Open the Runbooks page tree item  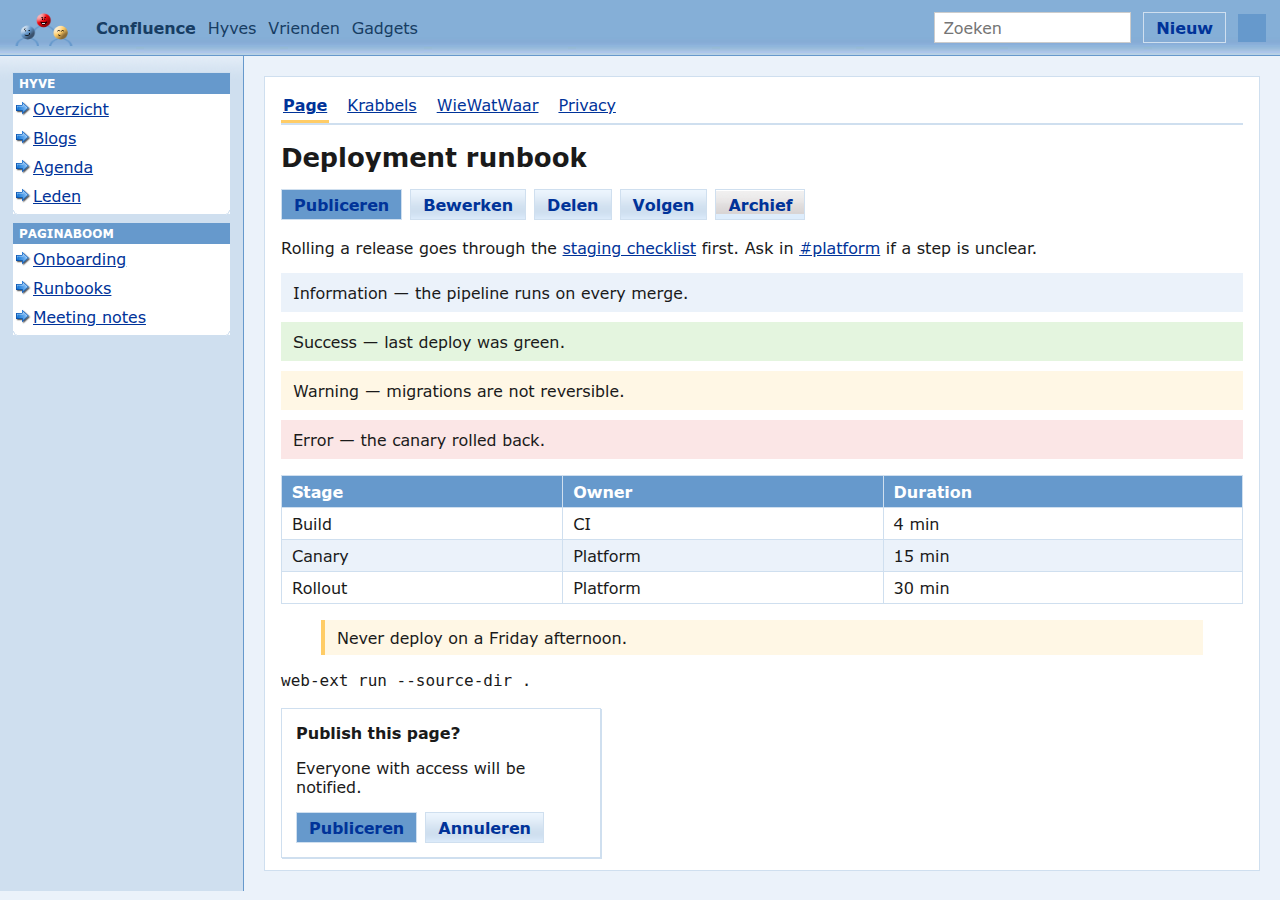[72, 288]
